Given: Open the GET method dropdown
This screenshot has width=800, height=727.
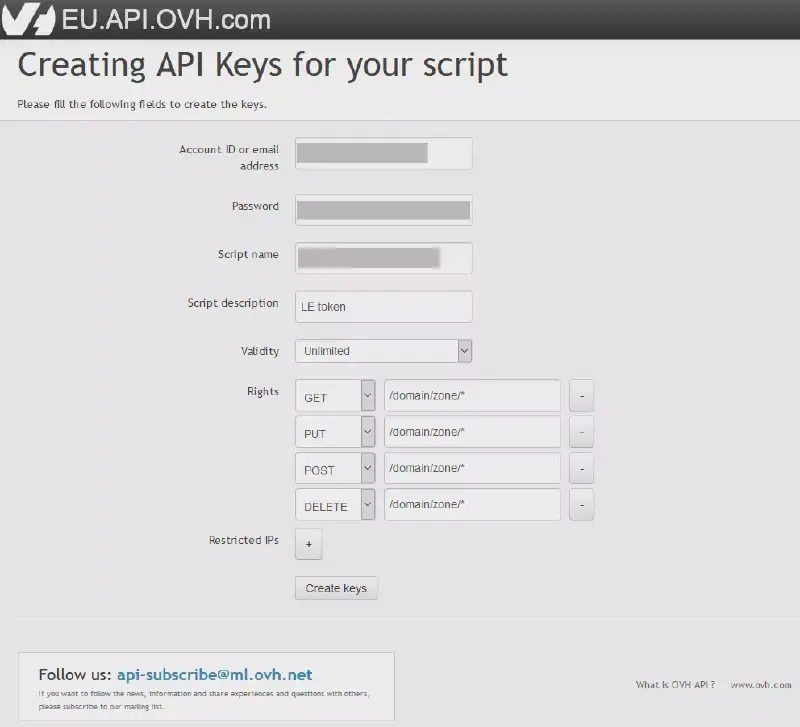Looking at the screenshot, I should pyautogui.click(x=335, y=396).
